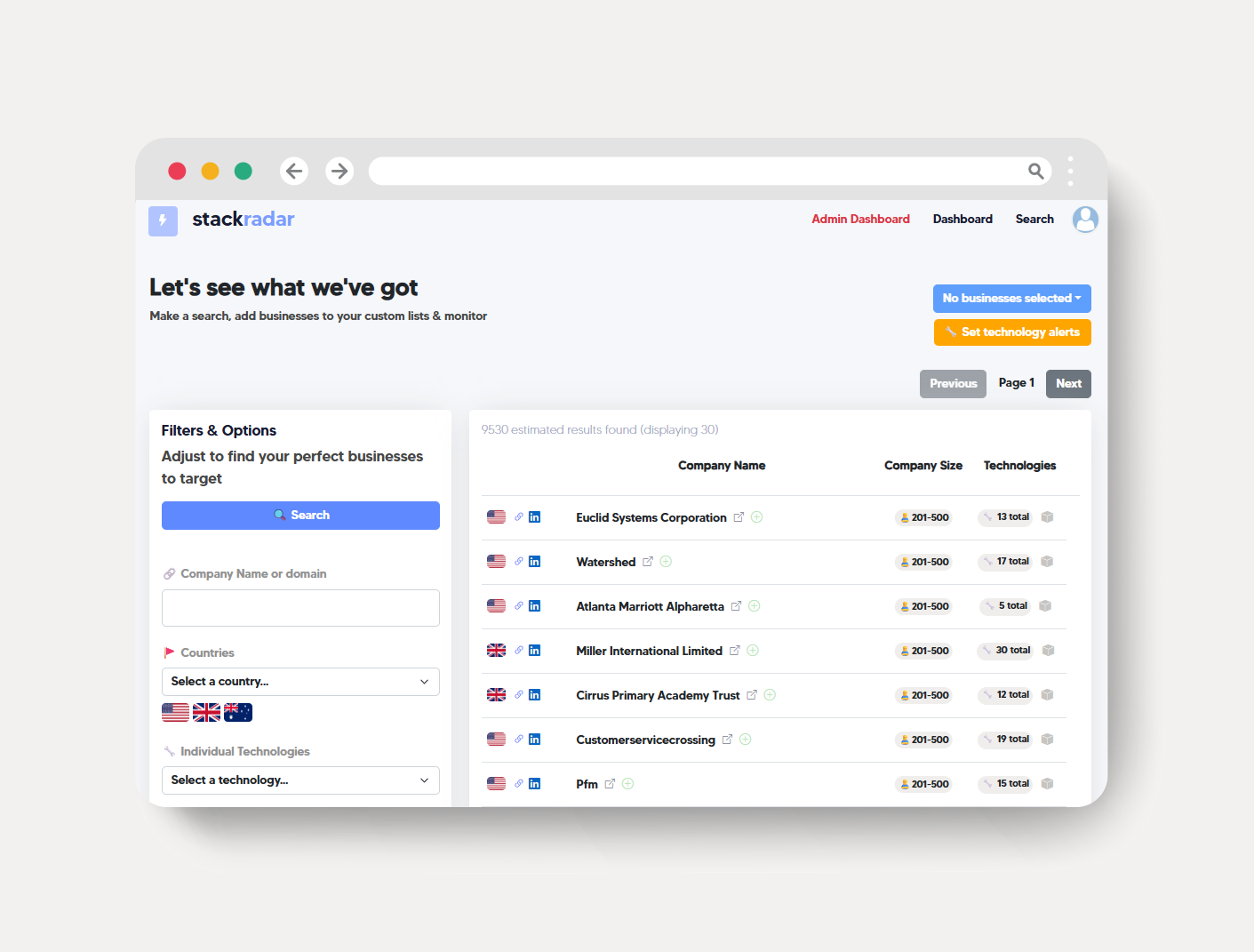Click the 17 total technologies badge

point(1005,562)
